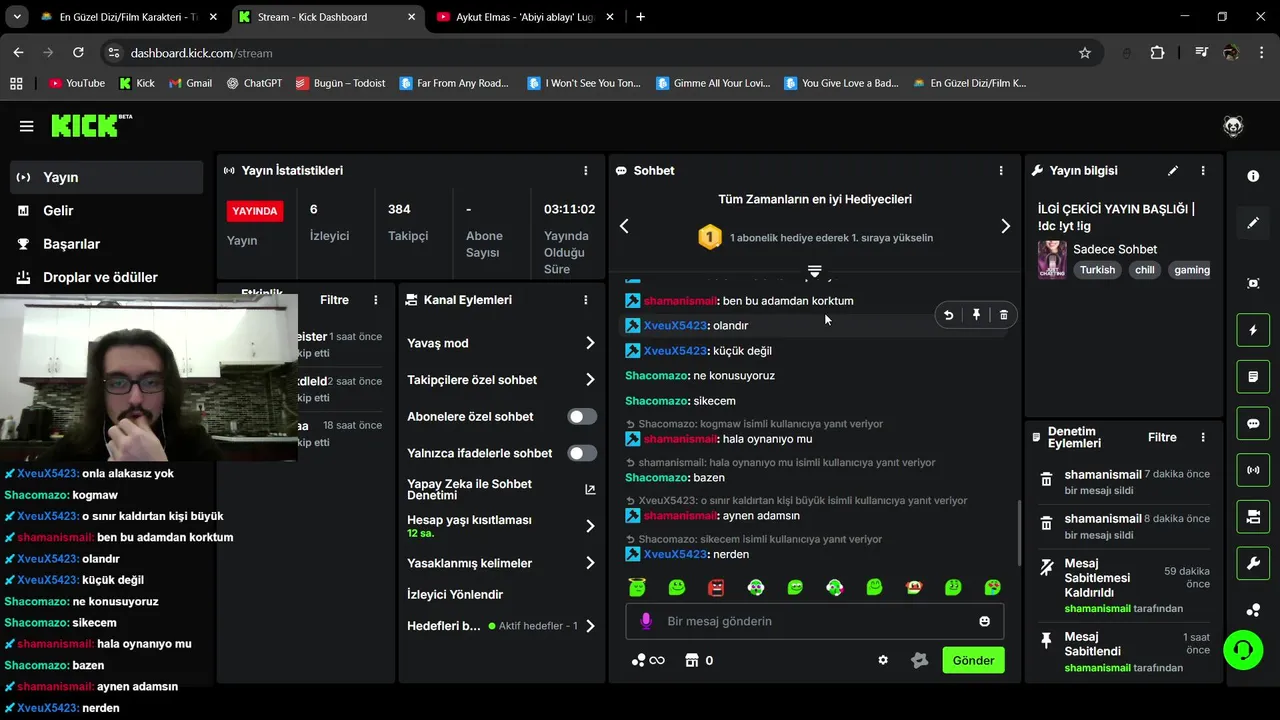Open the profile avatar in top right
The height and width of the screenshot is (720, 1280).
[x=1233, y=126]
